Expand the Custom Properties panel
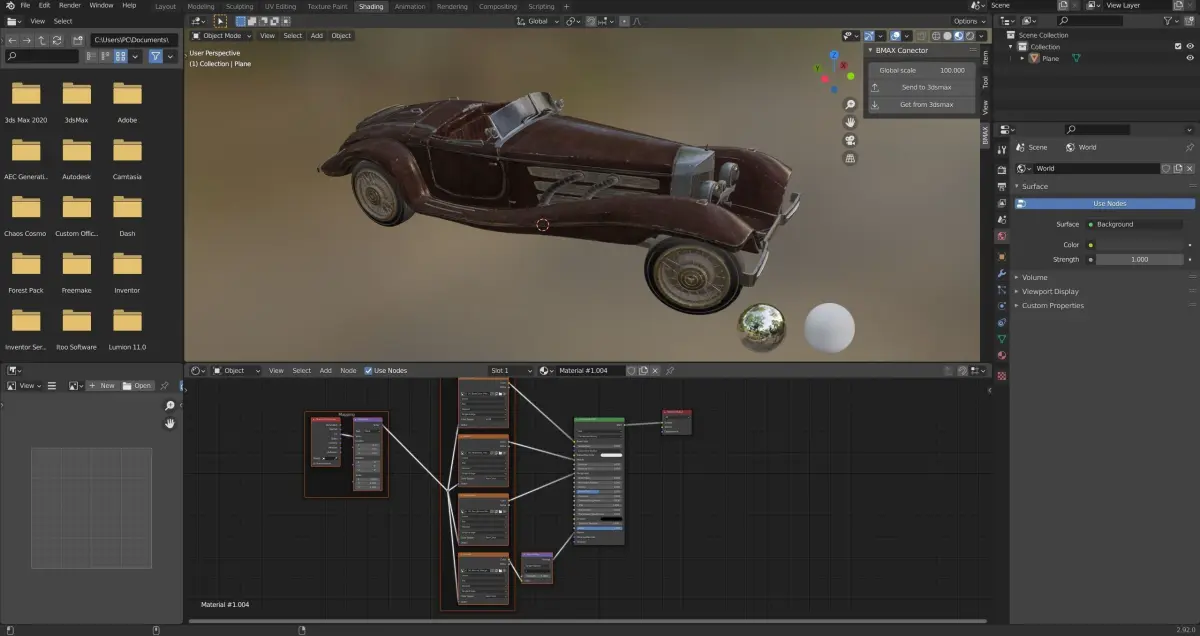 pyautogui.click(x=1052, y=306)
